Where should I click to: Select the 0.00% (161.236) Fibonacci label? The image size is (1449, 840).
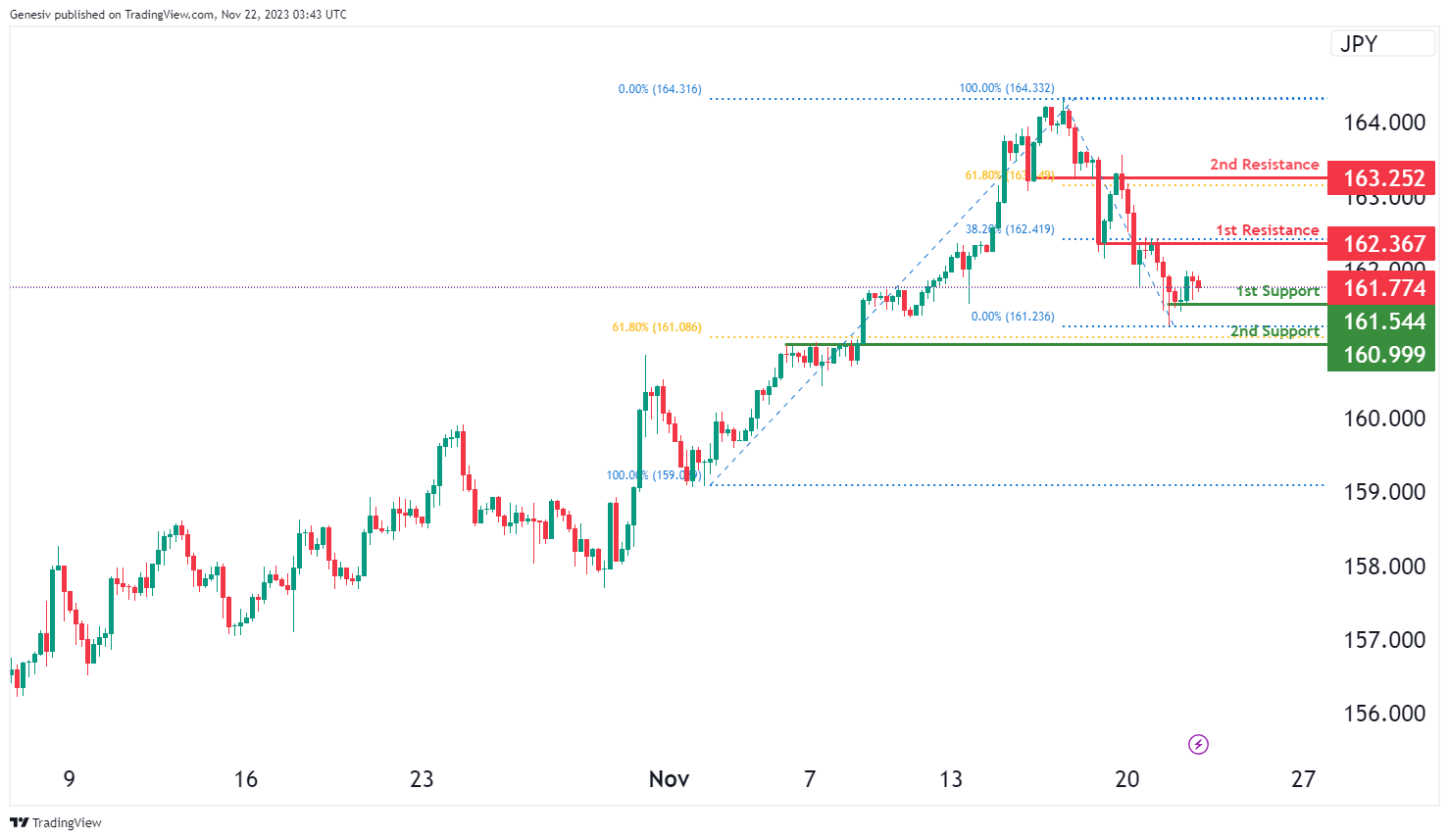1012,317
